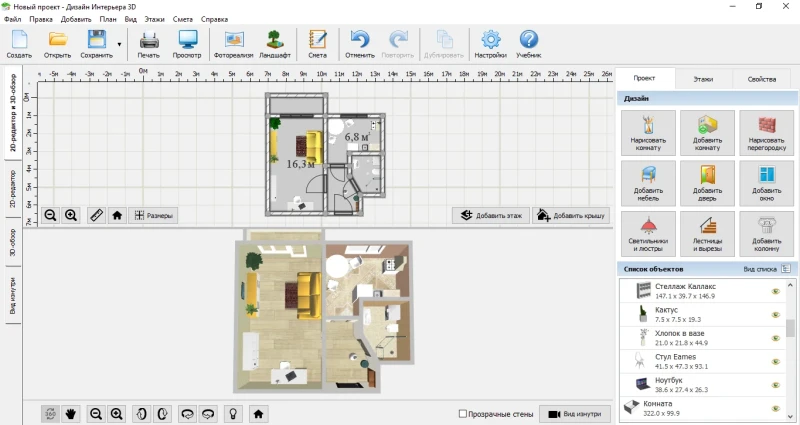Toggle visibility of Ноутбук
Viewport: 800px width, 425px height.
(776, 385)
